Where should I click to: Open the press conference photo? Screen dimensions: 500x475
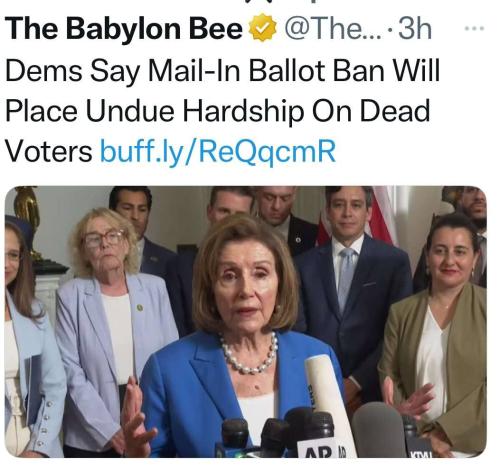point(246,322)
